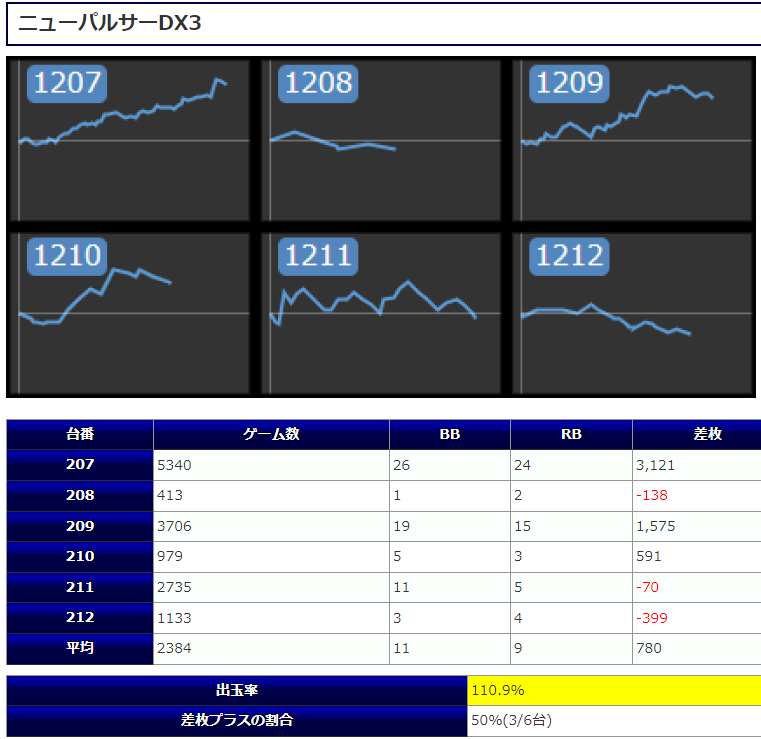
Task: Click the 出玉率 label
Action: (x=237, y=690)
